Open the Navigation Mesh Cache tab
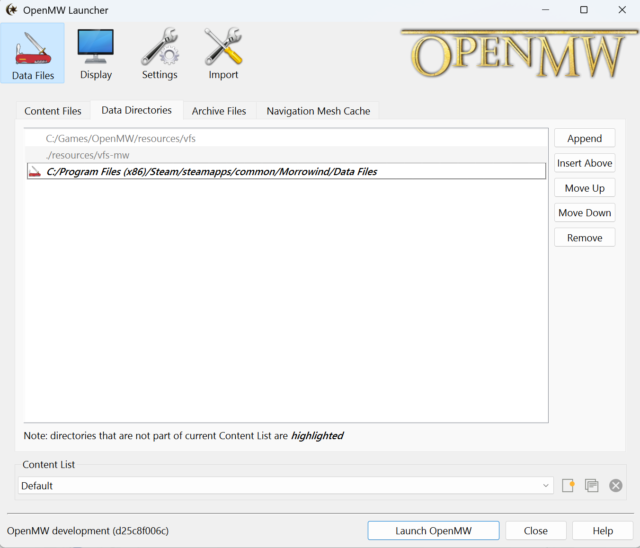This screenshot has height=548, width=640. point(318,111)
